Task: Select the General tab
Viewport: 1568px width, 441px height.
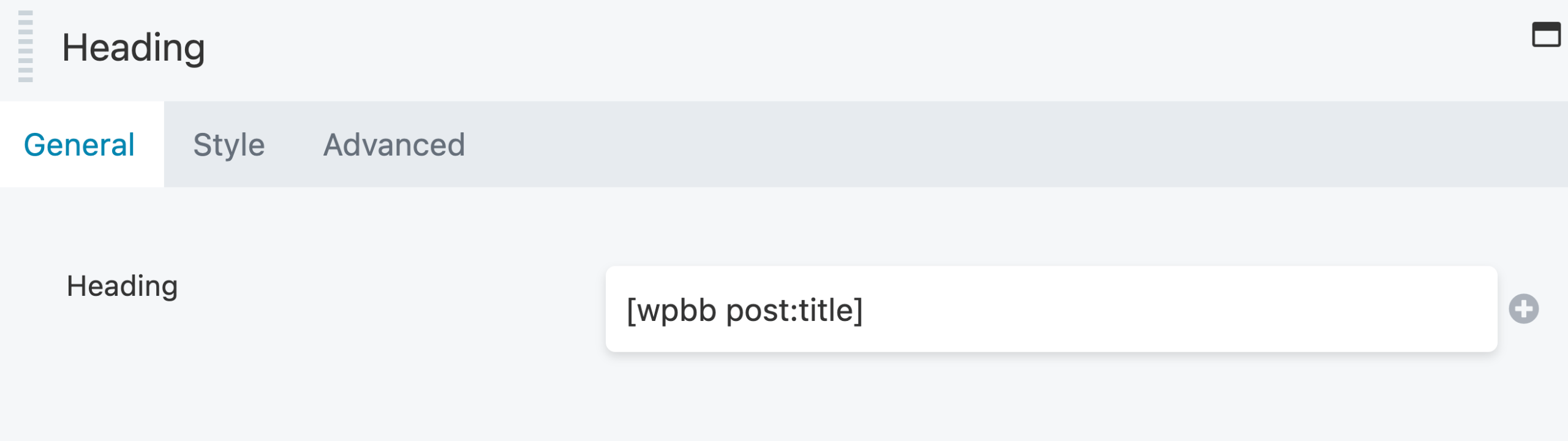Action: (79, 145)
